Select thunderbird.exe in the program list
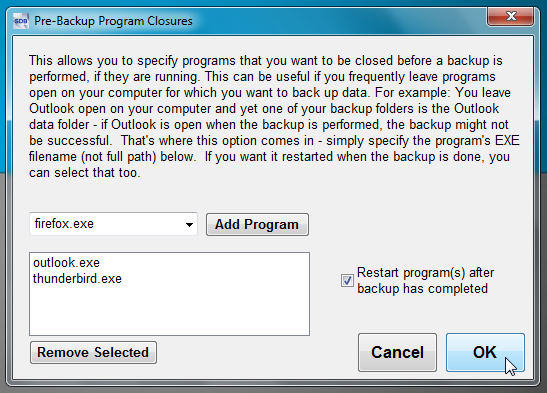Image resolution: width=547 pixels, height=393 pixels. point(77,279)
